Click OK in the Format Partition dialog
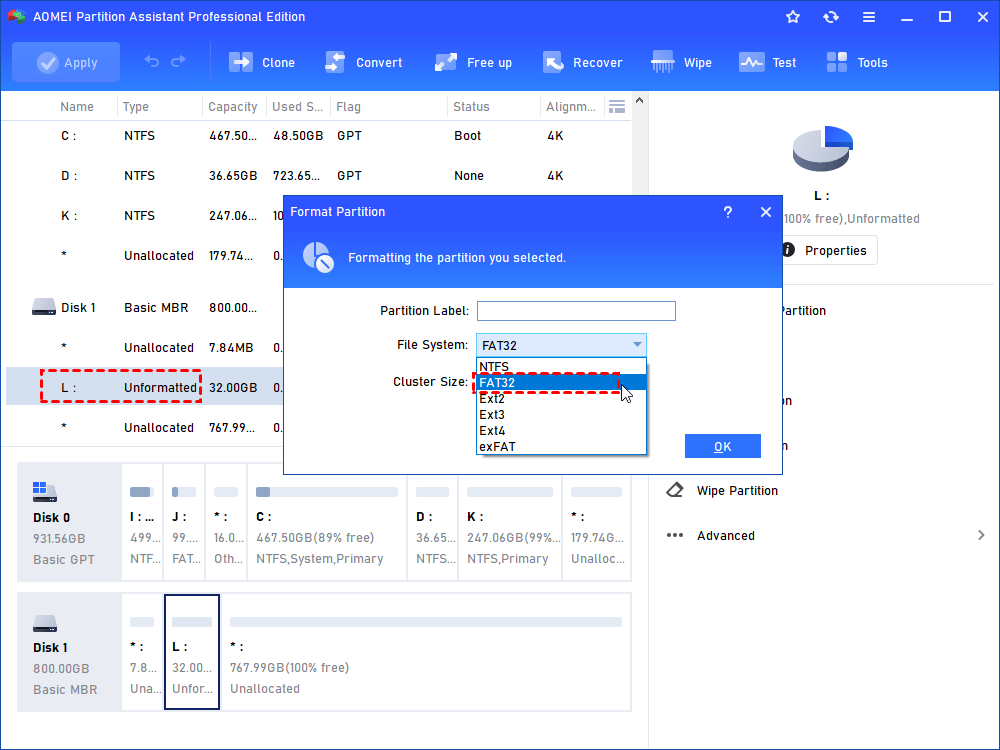Viewport: 1000px width, 750px height. 723,446
